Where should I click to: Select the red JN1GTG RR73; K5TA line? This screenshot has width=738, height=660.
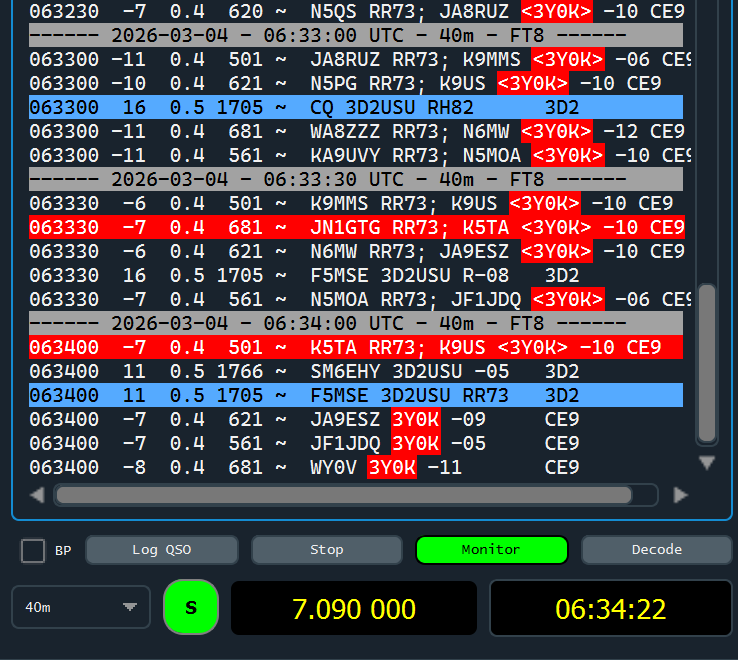(356, 227)
